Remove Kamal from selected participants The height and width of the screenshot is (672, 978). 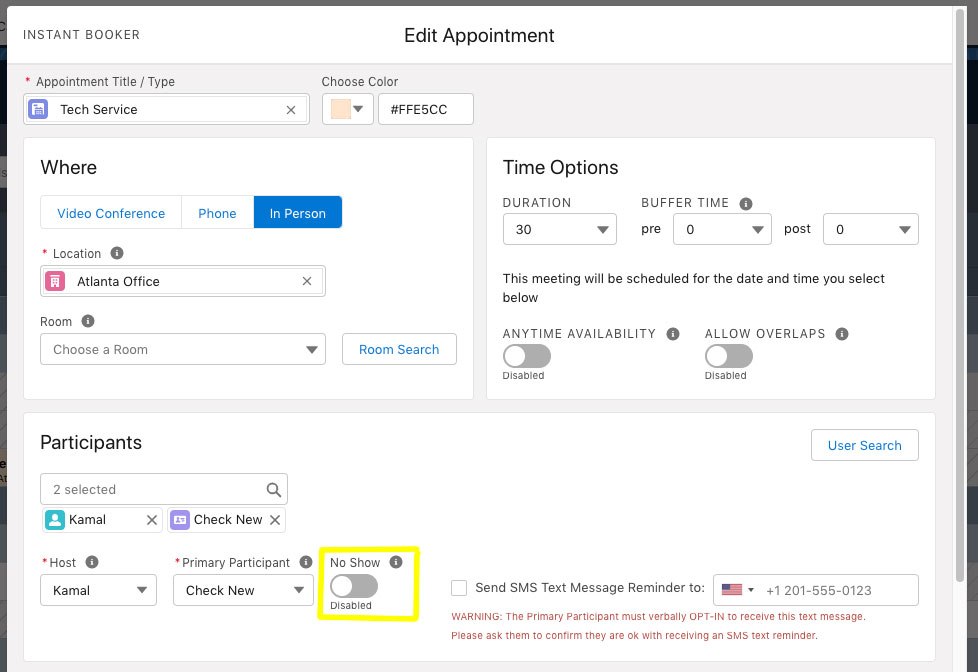(152, 520)
